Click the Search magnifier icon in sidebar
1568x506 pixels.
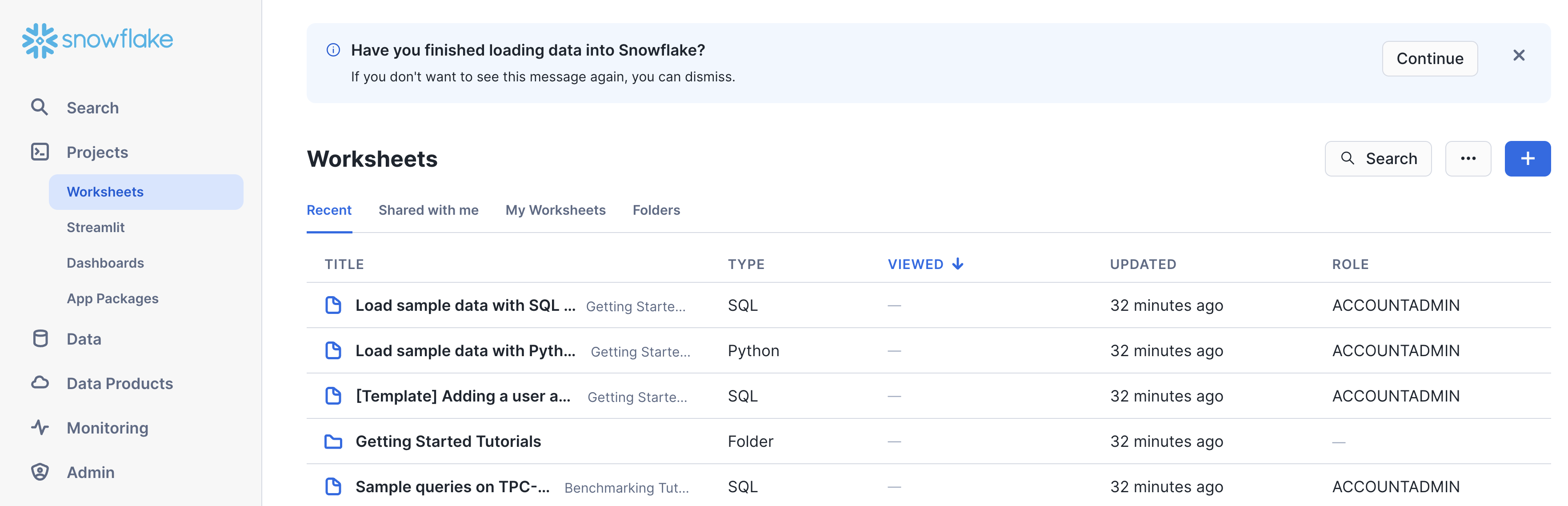click(40, 107)
